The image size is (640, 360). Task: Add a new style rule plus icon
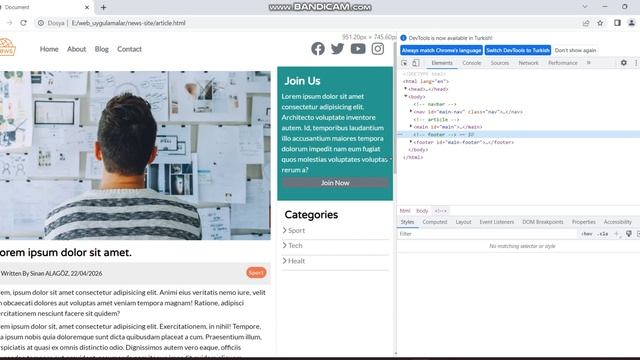tap(616, 234)
